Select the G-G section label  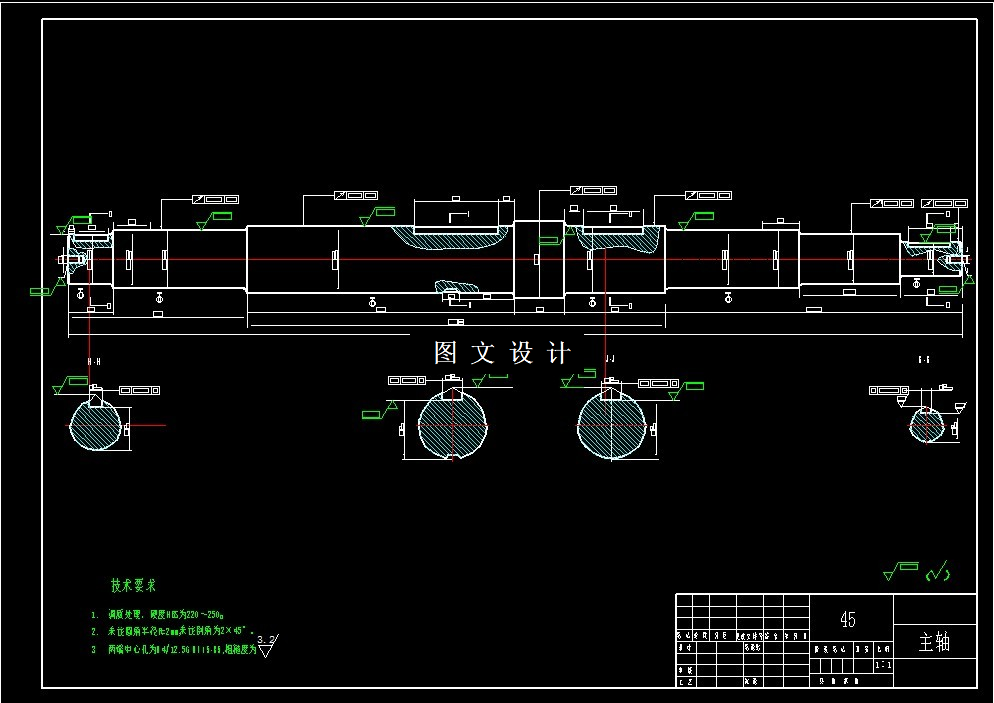pos(924,359)
